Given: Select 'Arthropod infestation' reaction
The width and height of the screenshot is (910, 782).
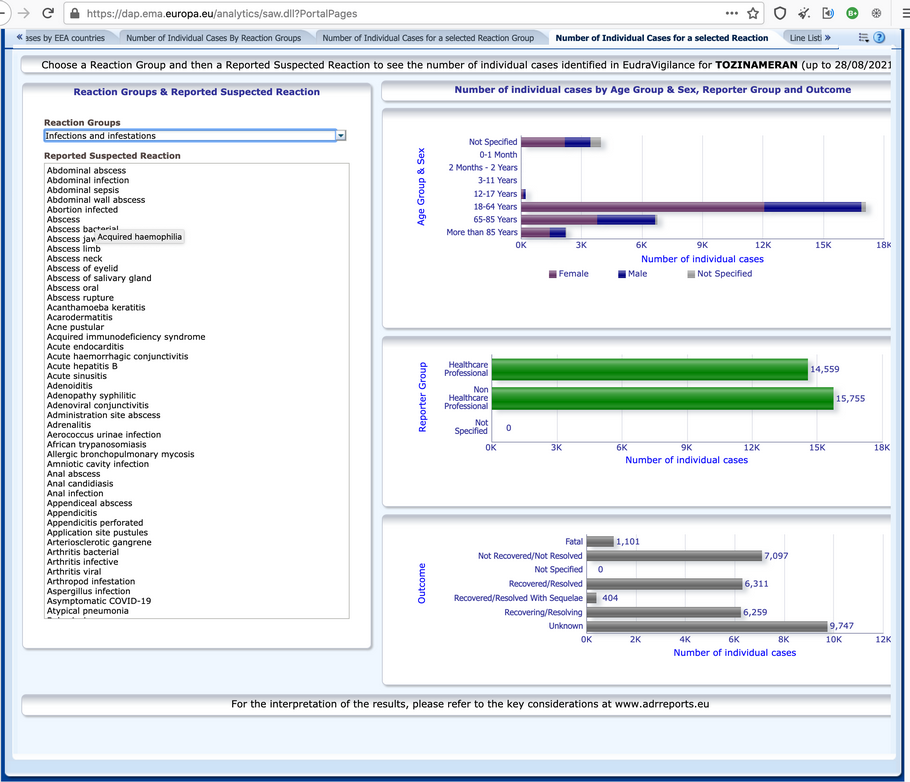Looking at the screenshot, I should click(91, 581).
